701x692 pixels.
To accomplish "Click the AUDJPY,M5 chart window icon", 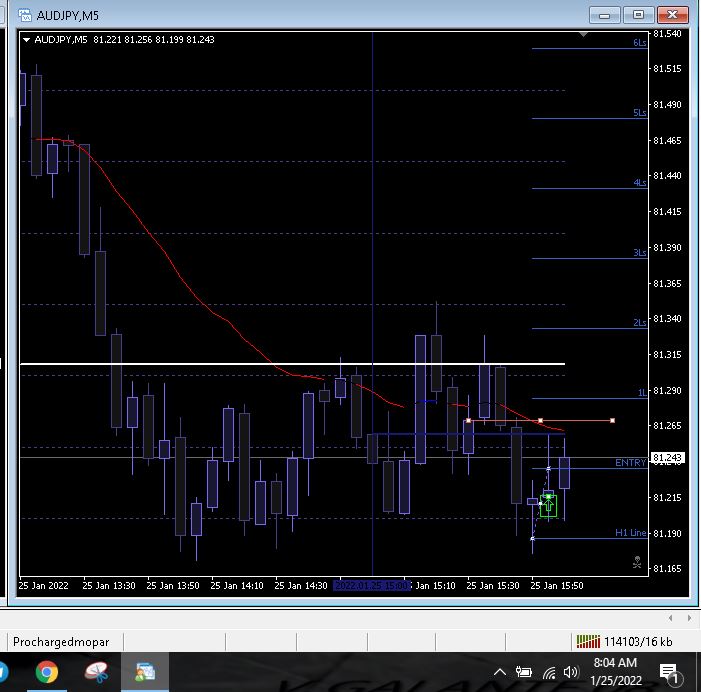I will point(25,15).
